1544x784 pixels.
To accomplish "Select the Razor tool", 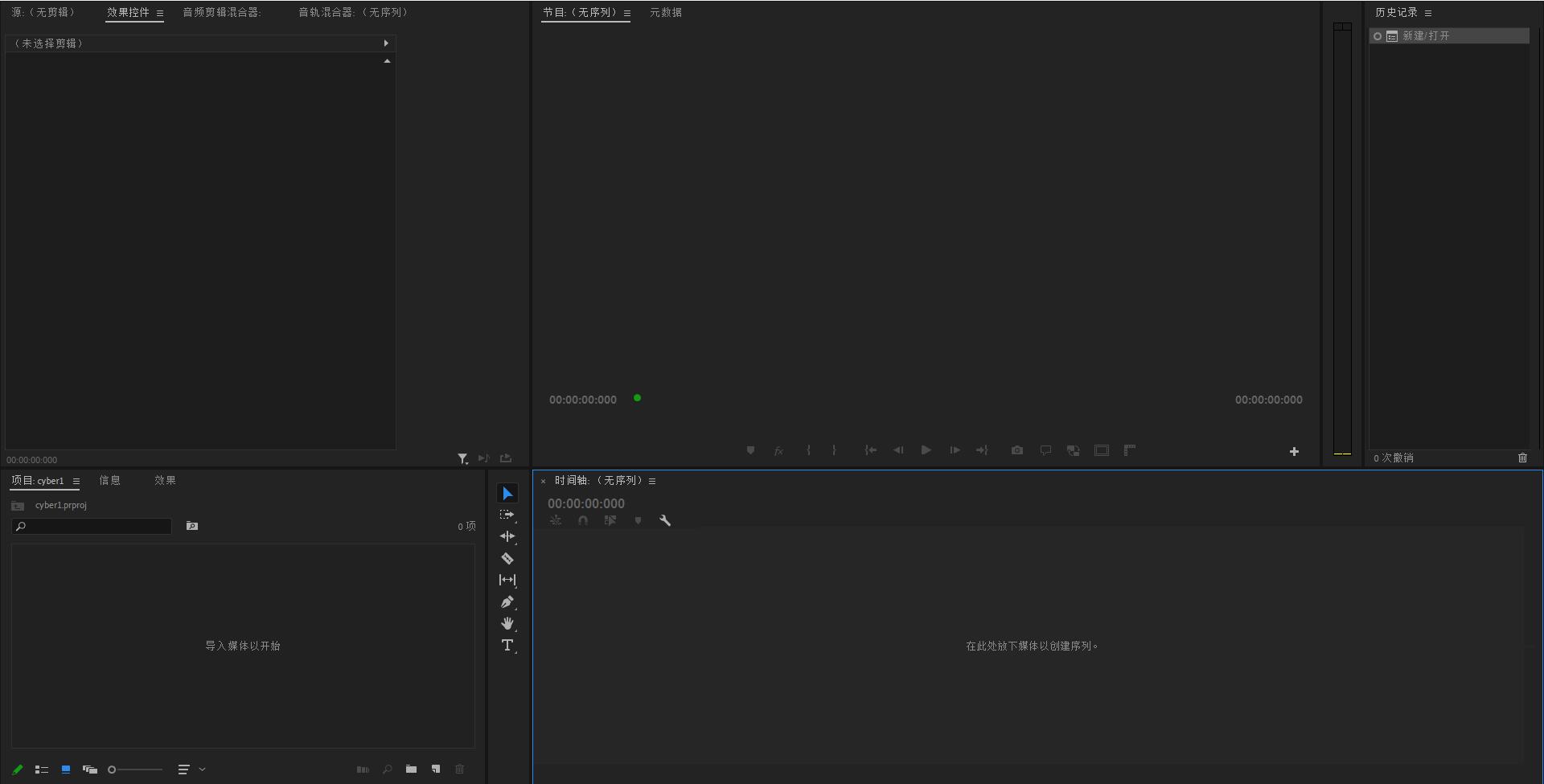I will click(507, 558).
